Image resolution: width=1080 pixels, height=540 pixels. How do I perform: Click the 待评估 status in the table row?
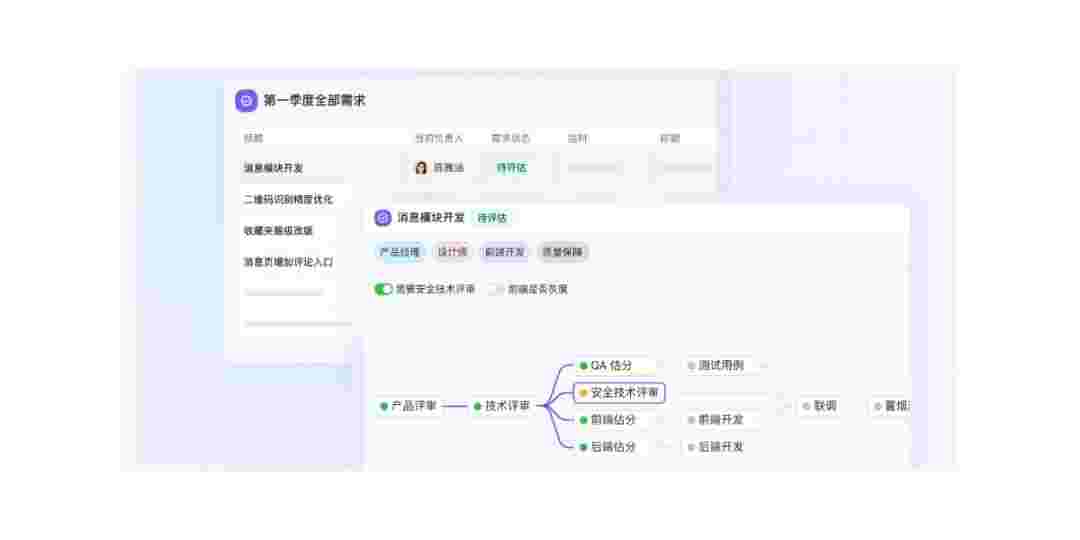[x=512, y=167]
